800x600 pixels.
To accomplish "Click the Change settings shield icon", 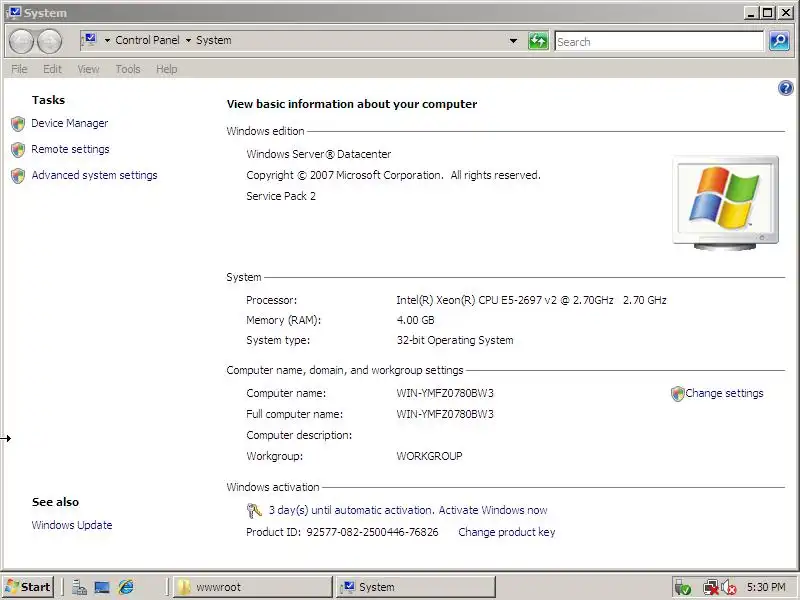I will 678,393.
